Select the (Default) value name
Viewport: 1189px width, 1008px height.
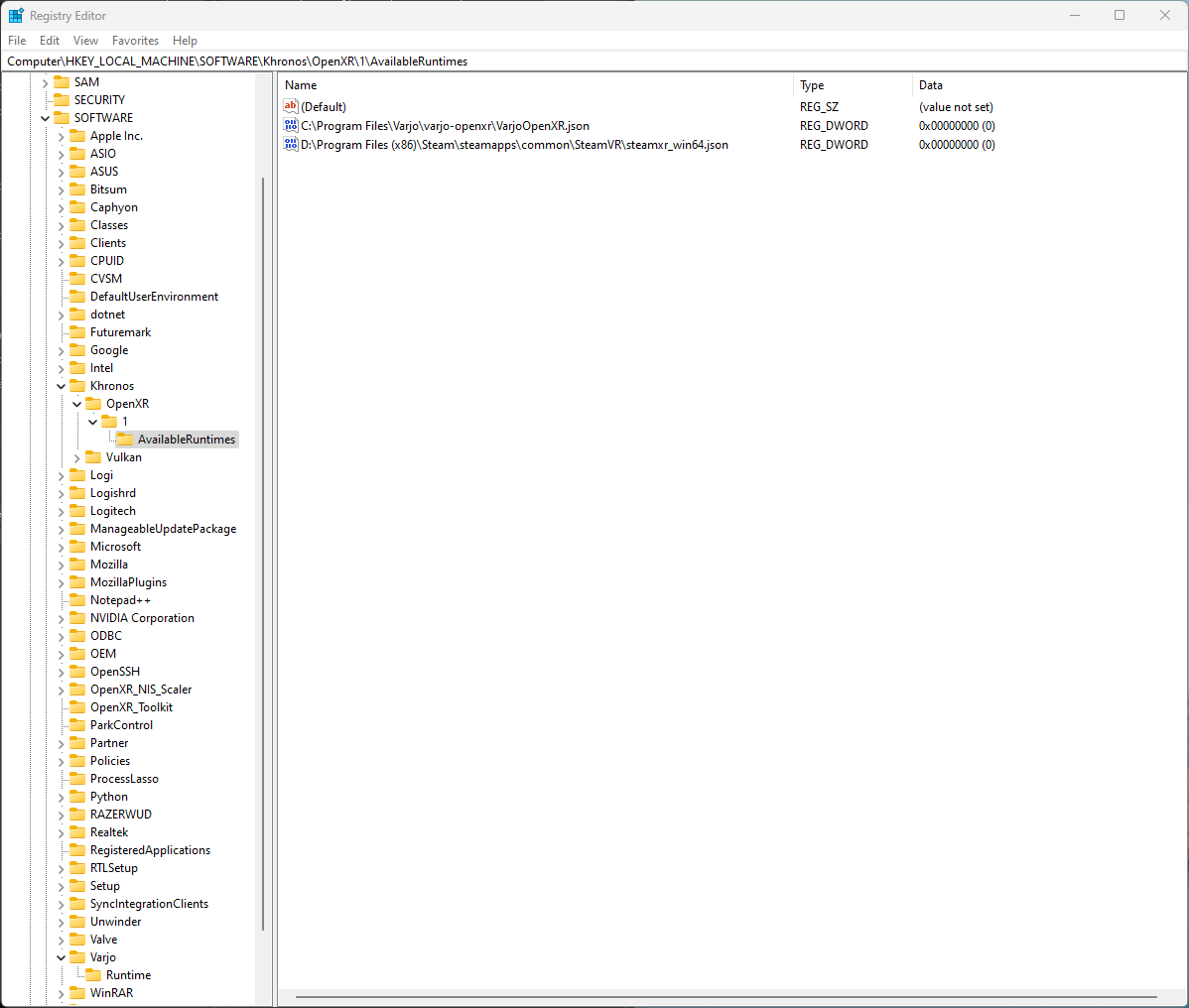(x=323, y=107)
